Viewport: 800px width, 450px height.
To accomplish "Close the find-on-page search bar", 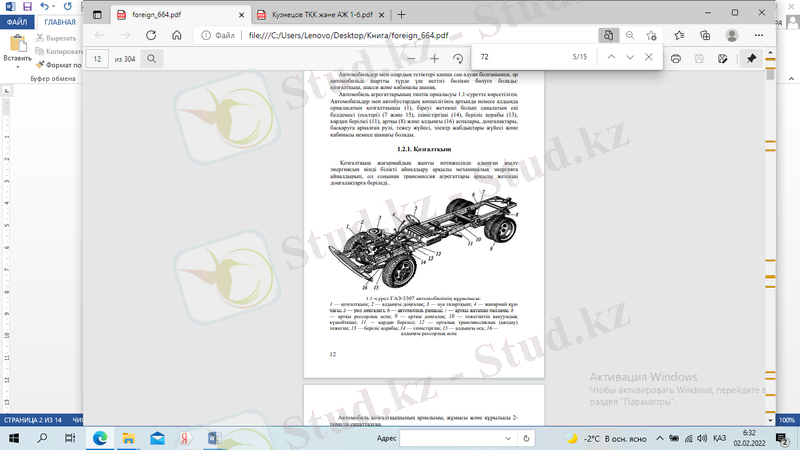I will [x=649, y=57].
